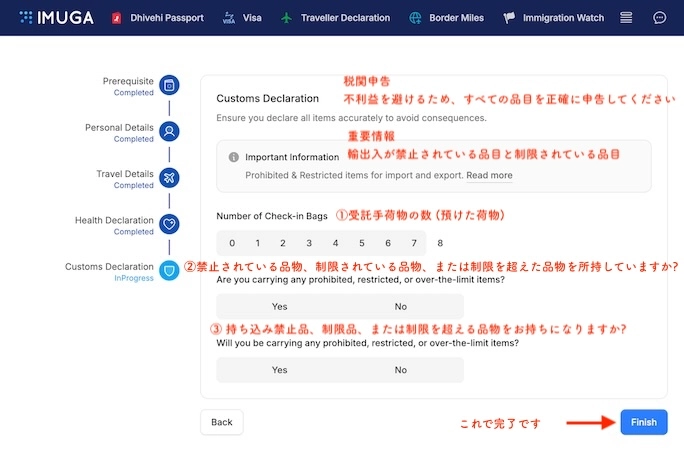Click the InProgress status text
Viewport: 684px width, 465px height.
pyautogui.click(x=134, y=278)
